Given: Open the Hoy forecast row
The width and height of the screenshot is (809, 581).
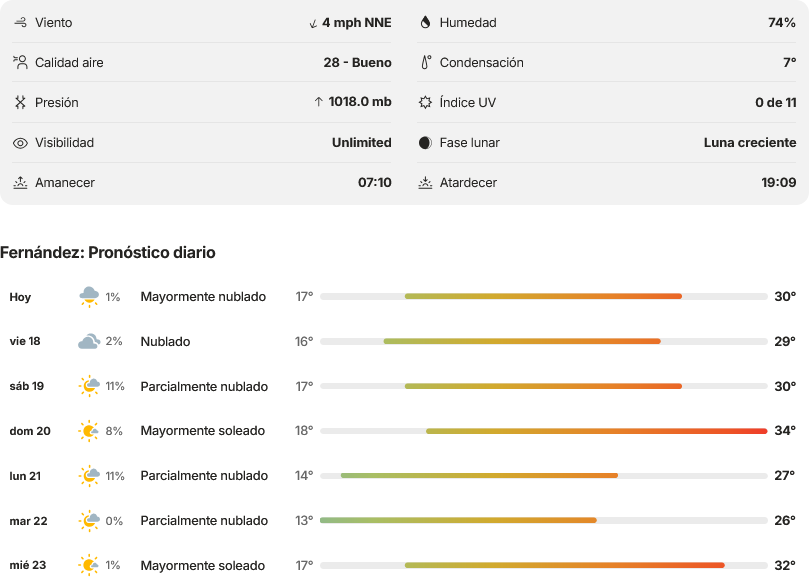Looking at the screenshot, I should point(402,297).
